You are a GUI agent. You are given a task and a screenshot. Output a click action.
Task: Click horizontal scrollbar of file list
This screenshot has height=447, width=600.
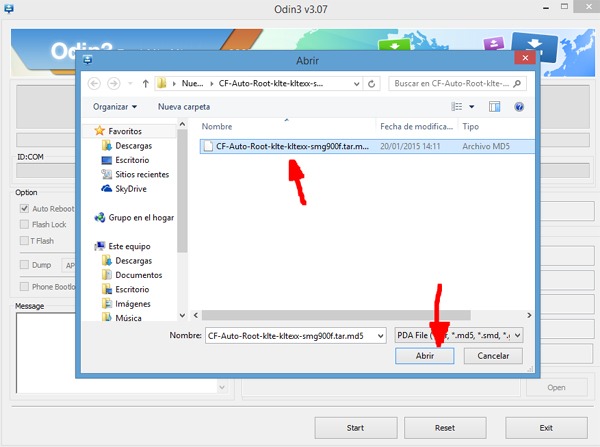point(336,315)
